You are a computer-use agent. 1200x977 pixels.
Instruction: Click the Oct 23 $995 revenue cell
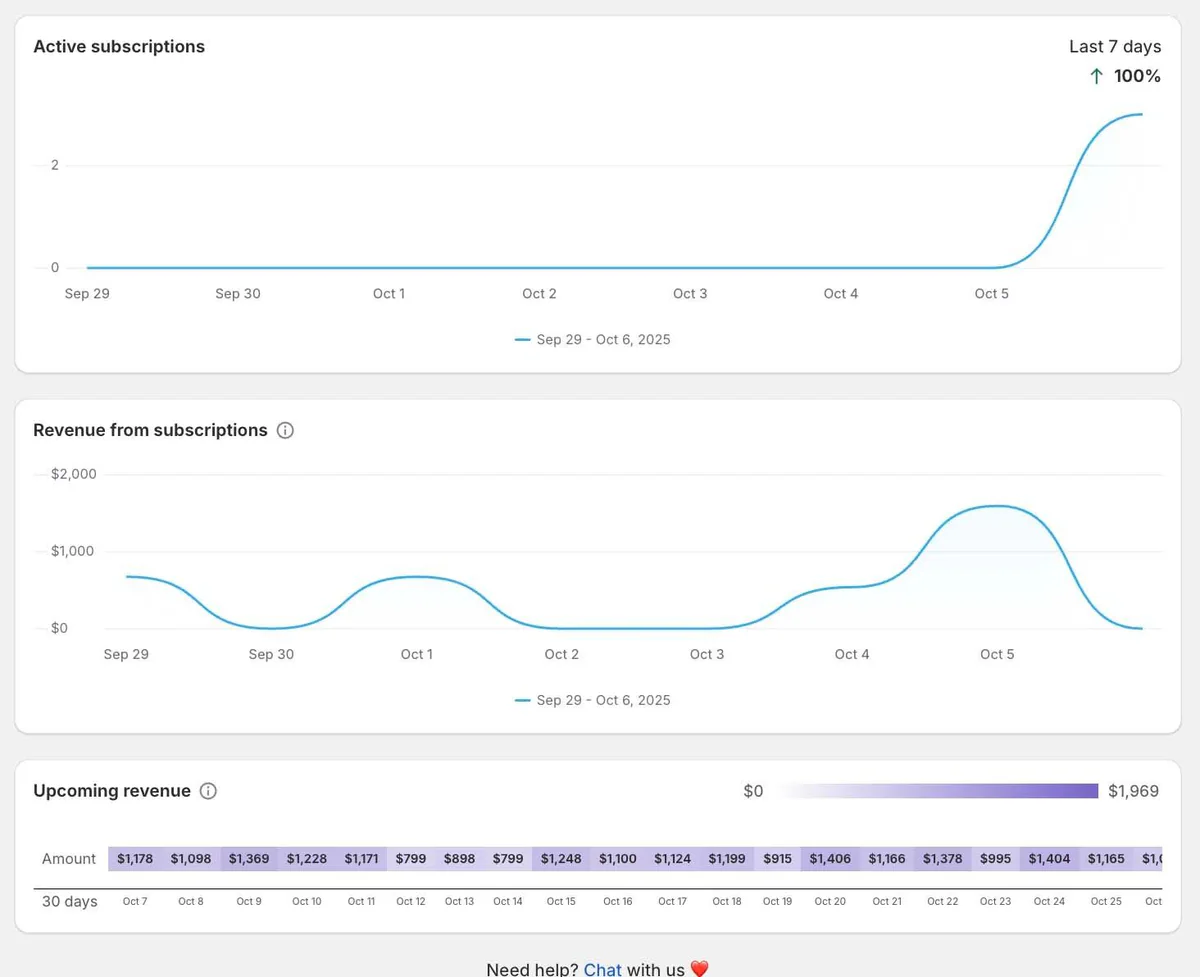[995, 859]
